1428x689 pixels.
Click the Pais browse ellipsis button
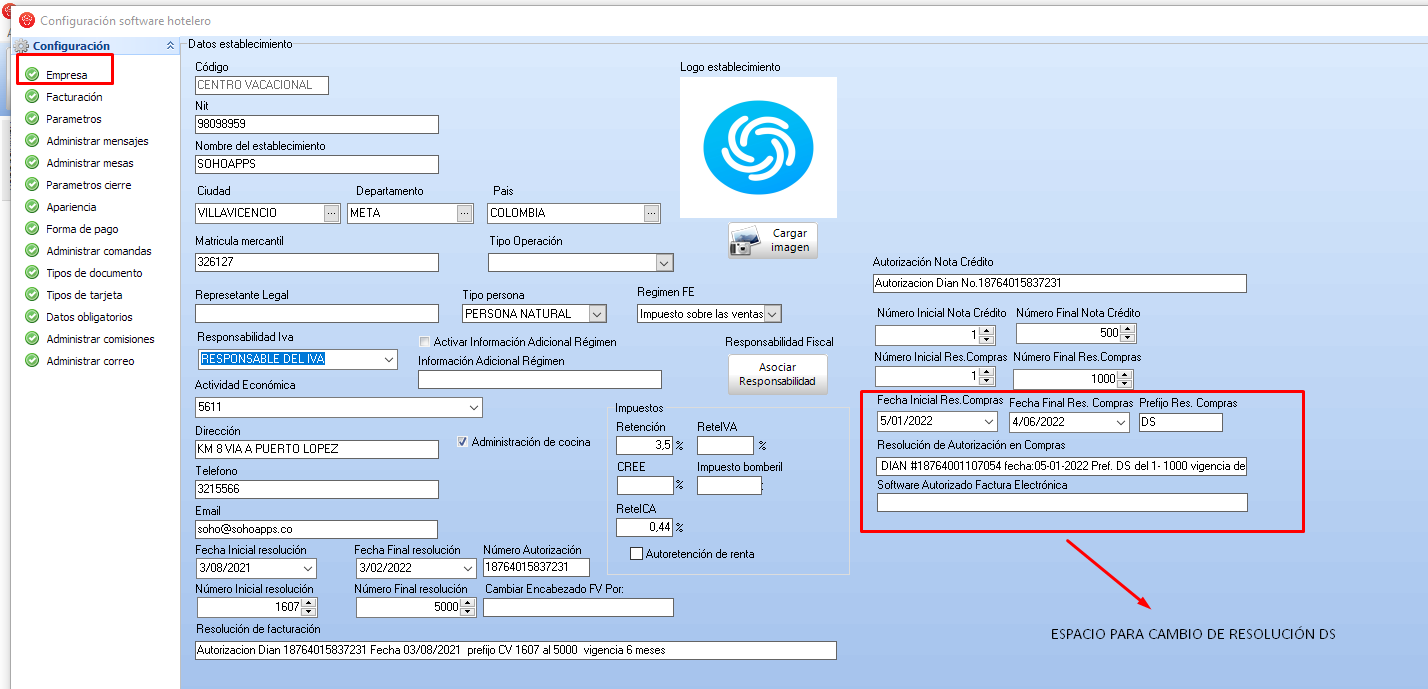pyautogui.click(x=651, y=213)
